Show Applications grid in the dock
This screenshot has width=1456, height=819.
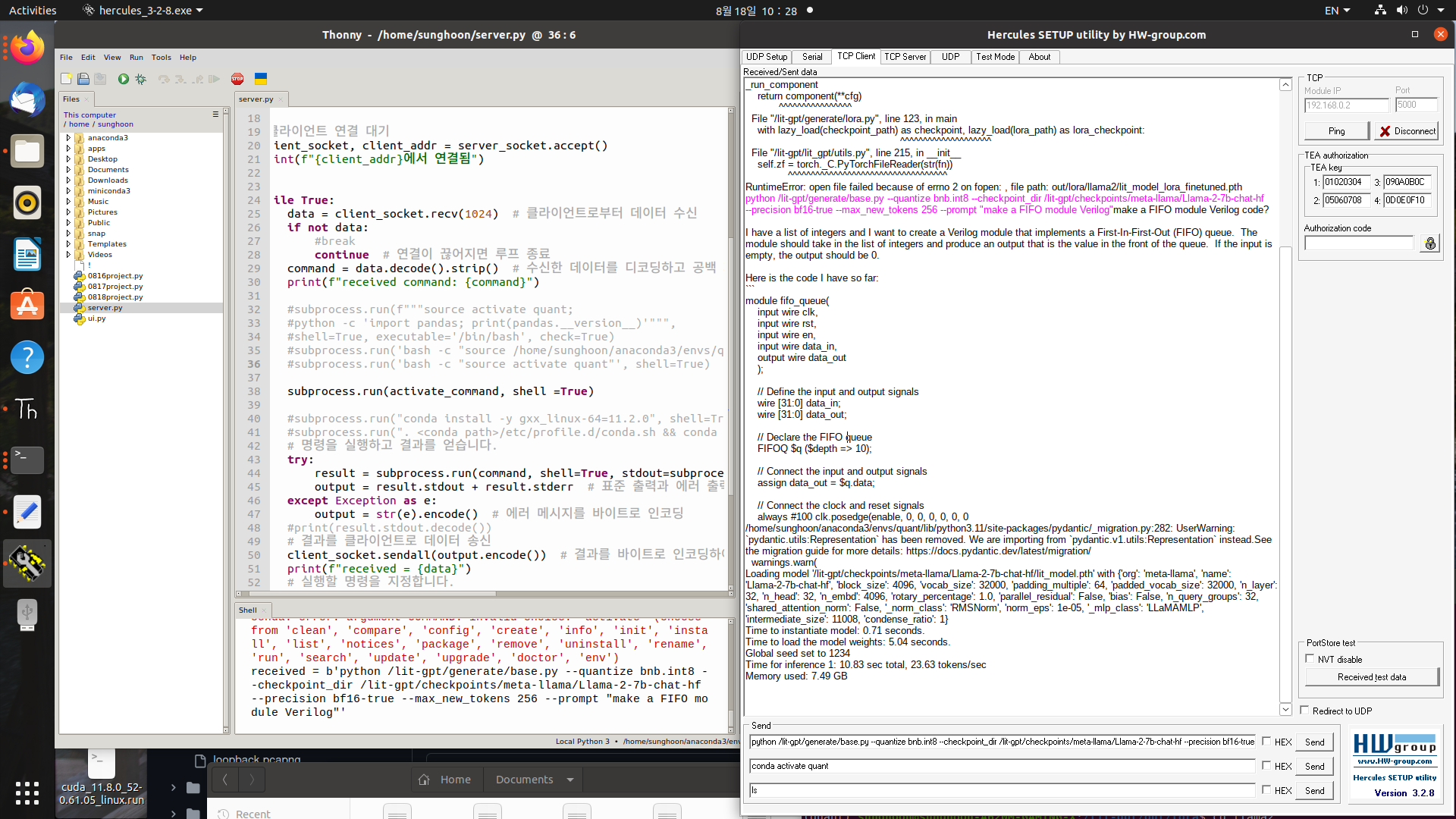[x=27, y=793]
